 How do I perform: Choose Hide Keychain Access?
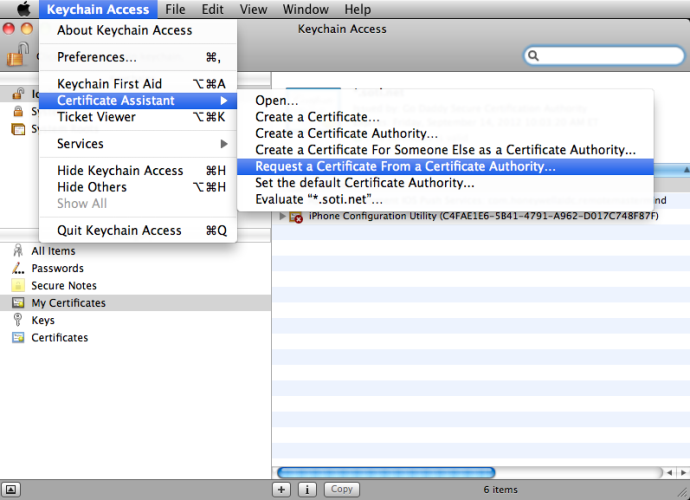coord(138,171)
